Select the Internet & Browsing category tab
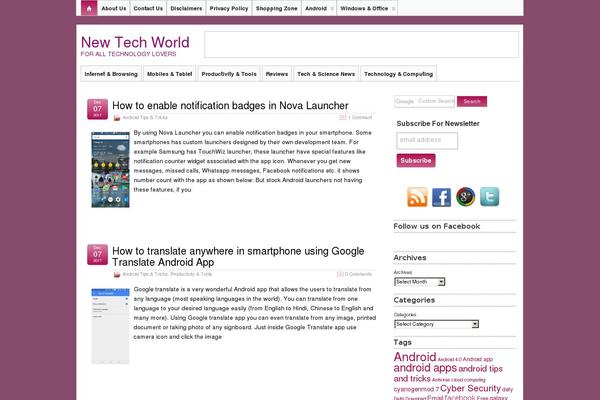This screenshot has width=600, height=400. 111,74
